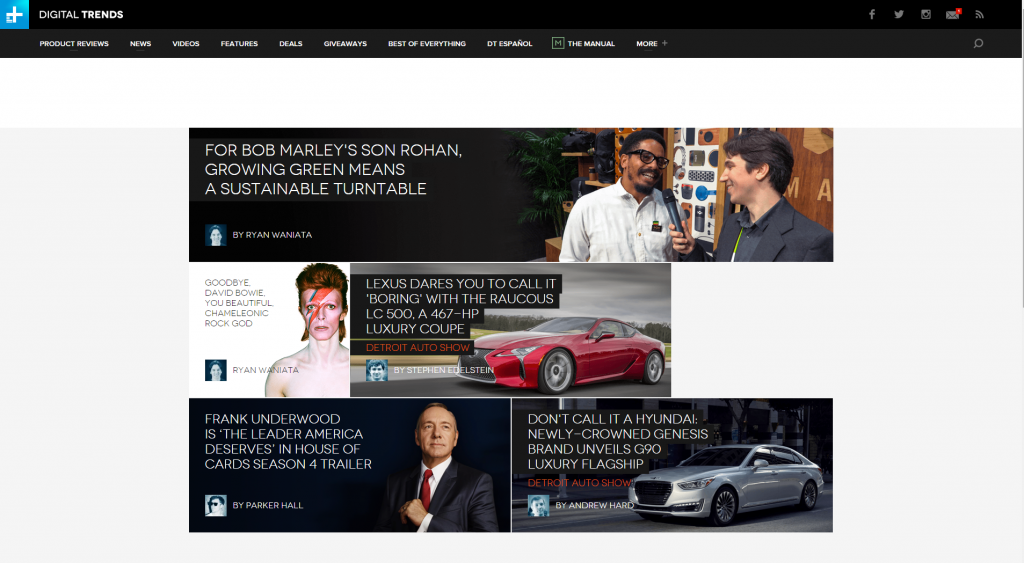This screenshot has width=1024, height=563.
Task: Open the Twitter social icon
Action: pyautogui.click(x=899, y=14)
